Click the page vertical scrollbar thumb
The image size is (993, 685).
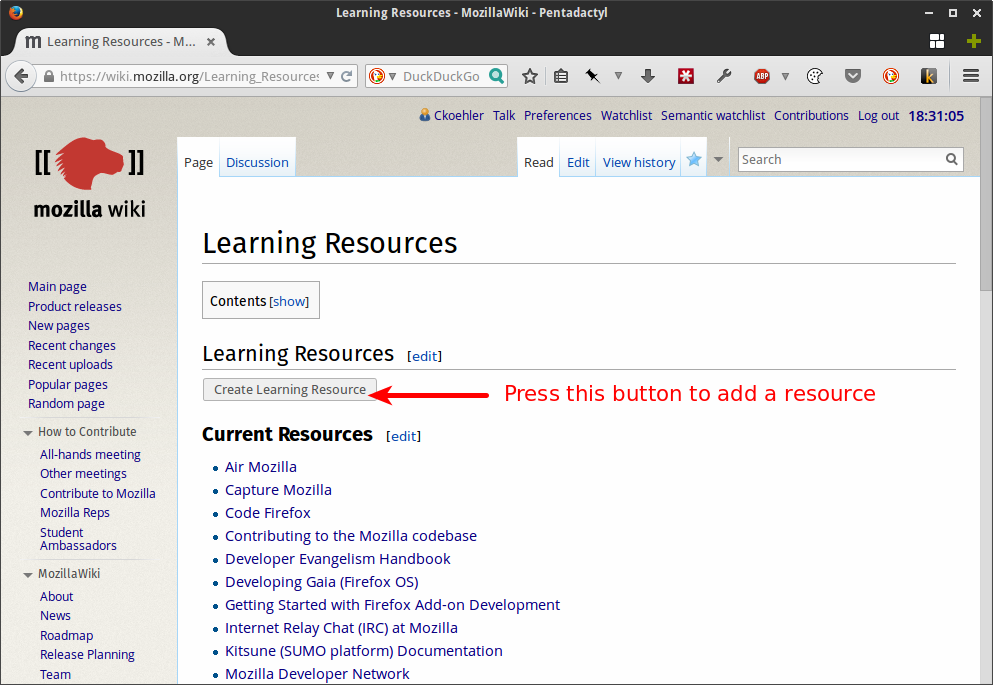click(x=986, y=193)
